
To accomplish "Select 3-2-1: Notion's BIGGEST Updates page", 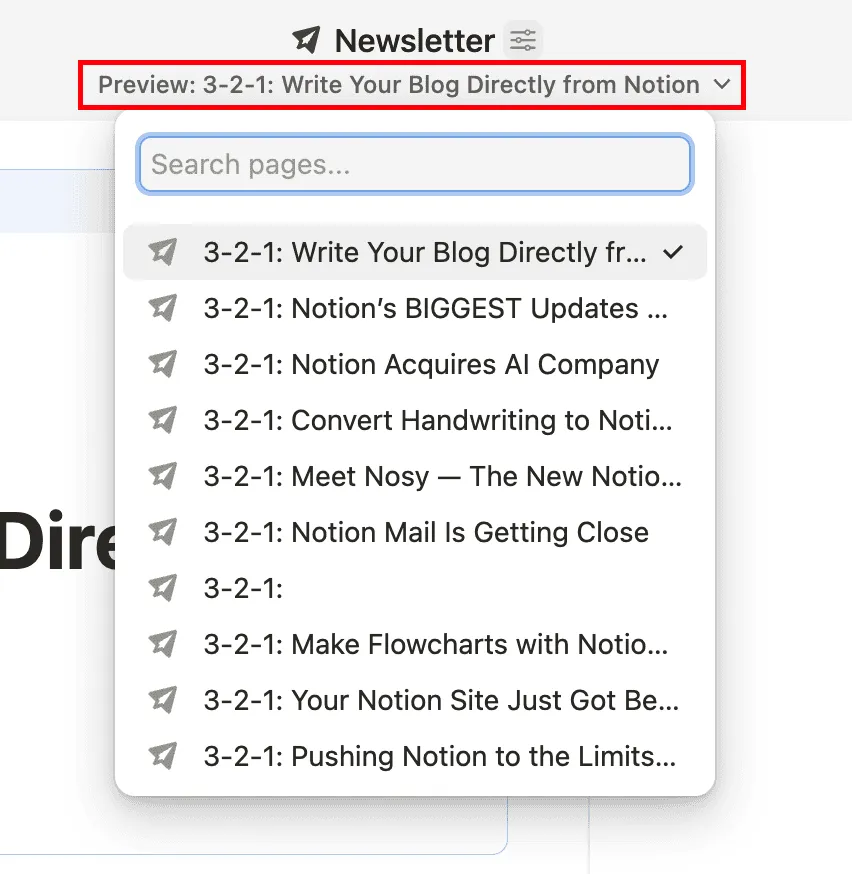I will point(434,309).
